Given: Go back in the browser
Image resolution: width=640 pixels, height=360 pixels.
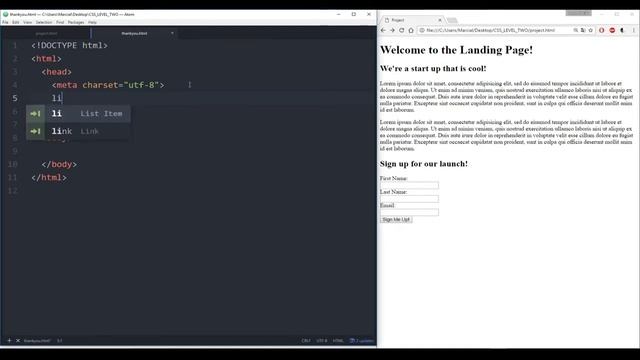Looking at the screenshot, I should (383, 30).
